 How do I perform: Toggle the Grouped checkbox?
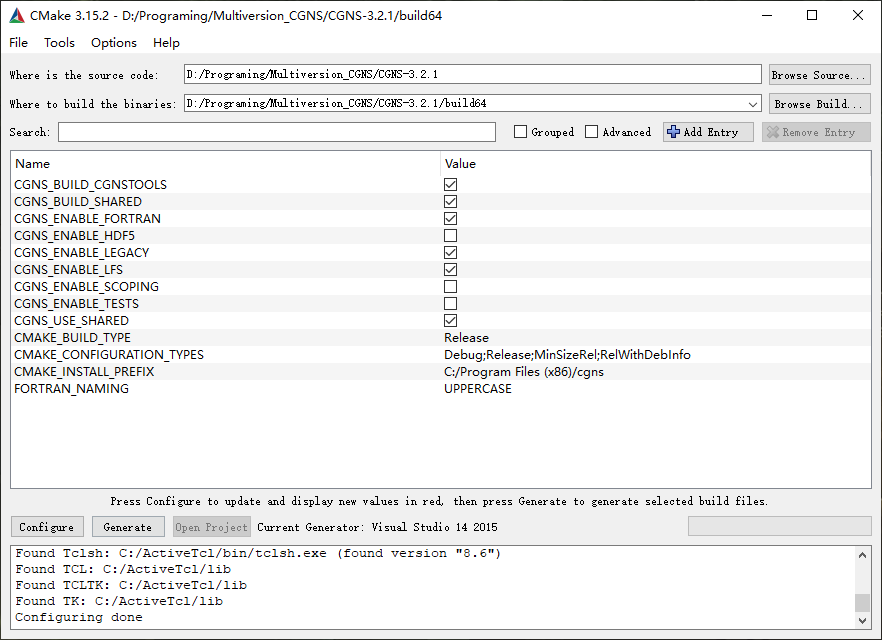click(x=520, y=132)
